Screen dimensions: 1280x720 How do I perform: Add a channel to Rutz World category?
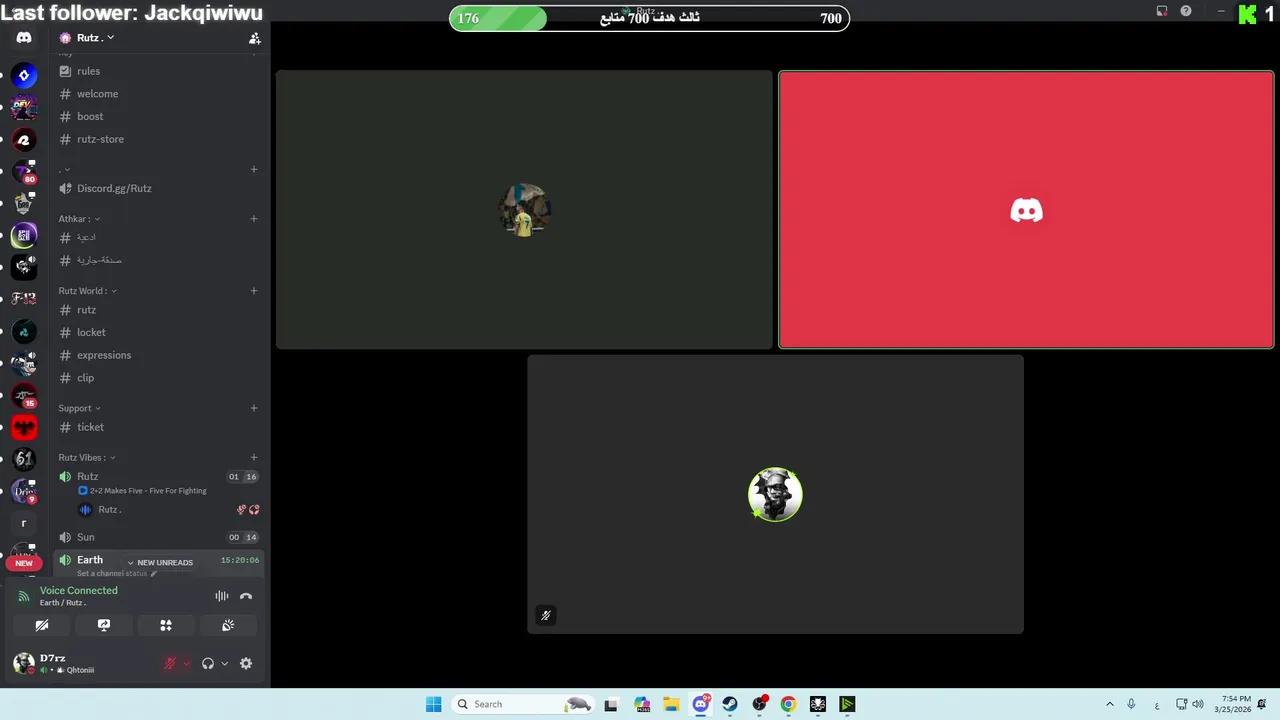point(254,291)
